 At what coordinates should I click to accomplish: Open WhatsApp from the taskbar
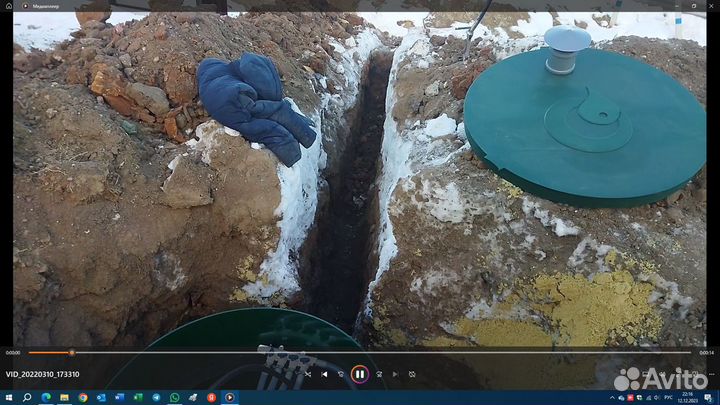coord(174,397)
